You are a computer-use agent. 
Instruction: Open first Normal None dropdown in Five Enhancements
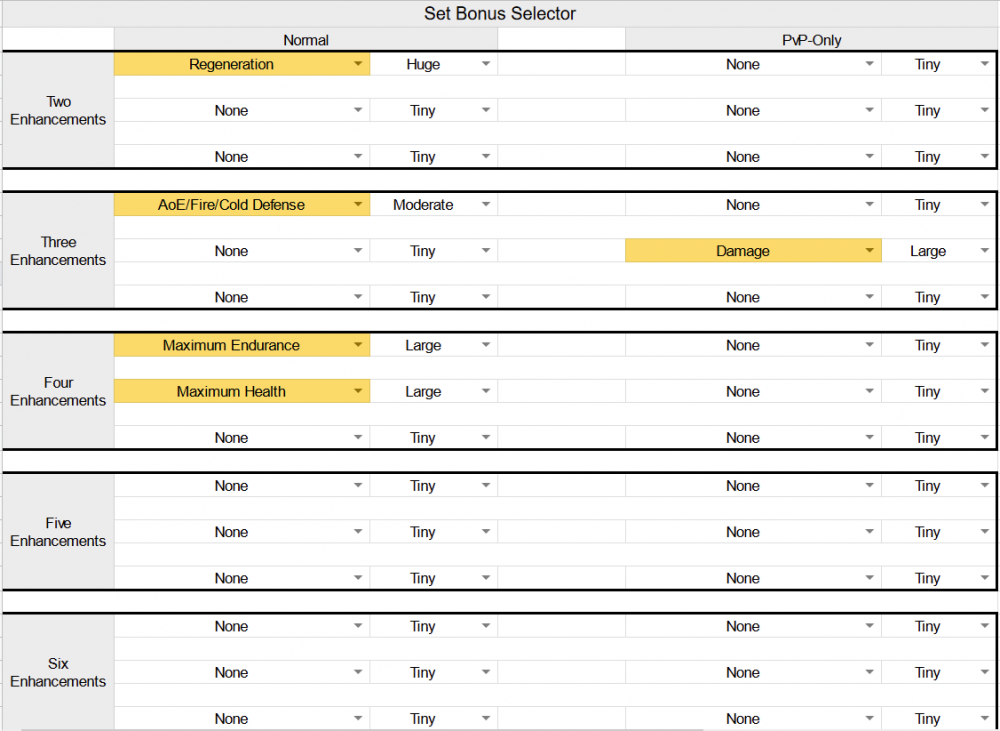point(358,486)
